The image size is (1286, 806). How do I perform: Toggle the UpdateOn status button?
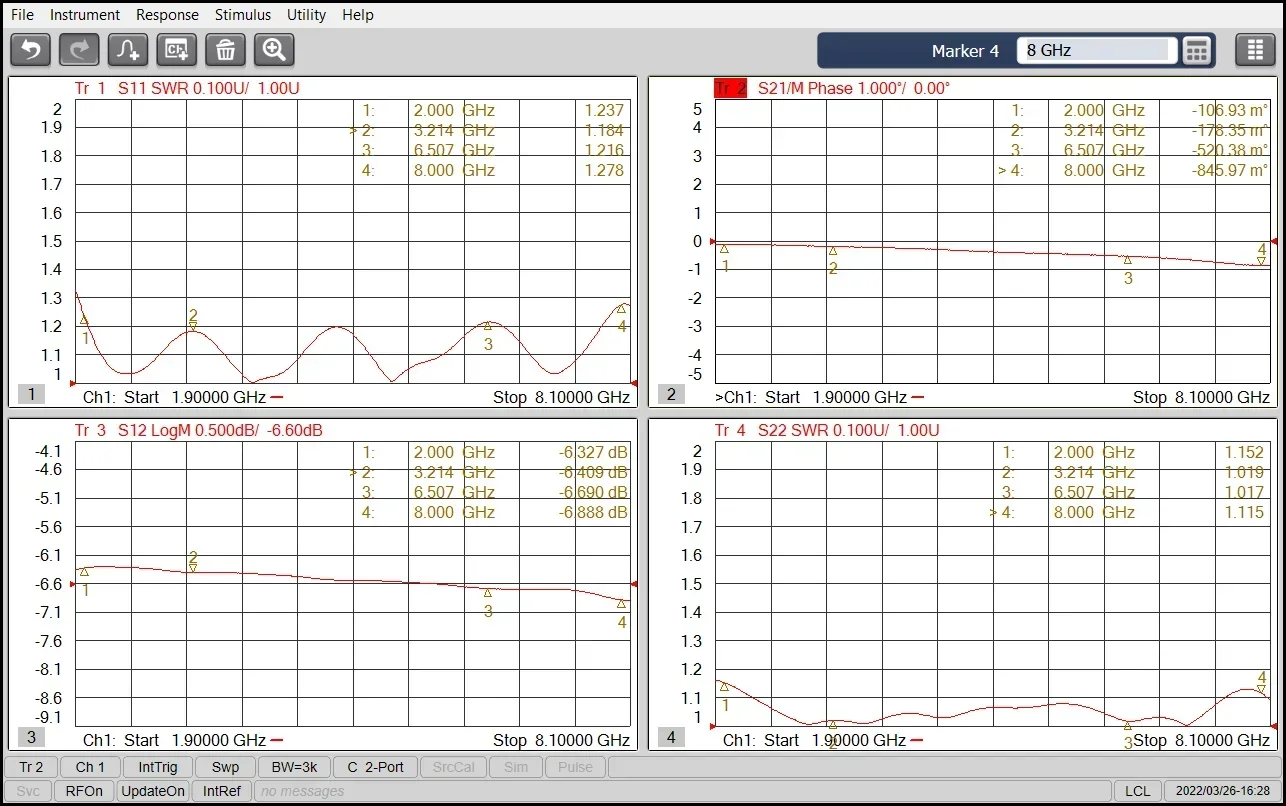tap(153, 791)
